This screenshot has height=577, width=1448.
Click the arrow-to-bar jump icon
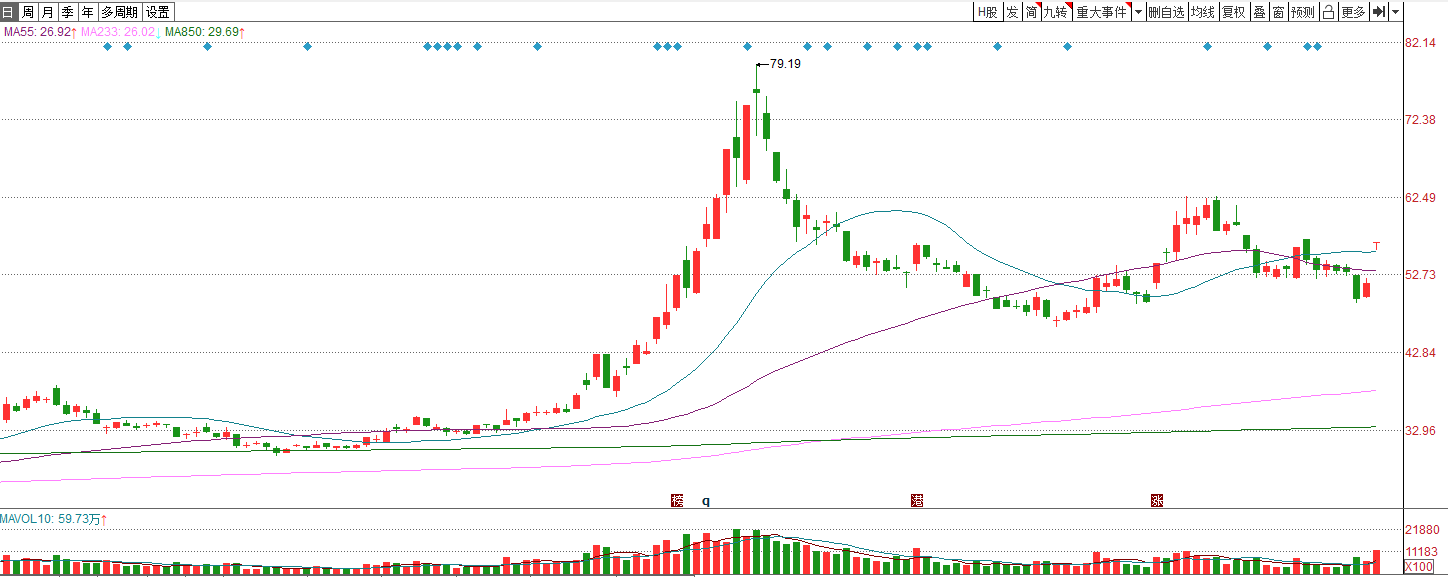[x=1379, y=12]
